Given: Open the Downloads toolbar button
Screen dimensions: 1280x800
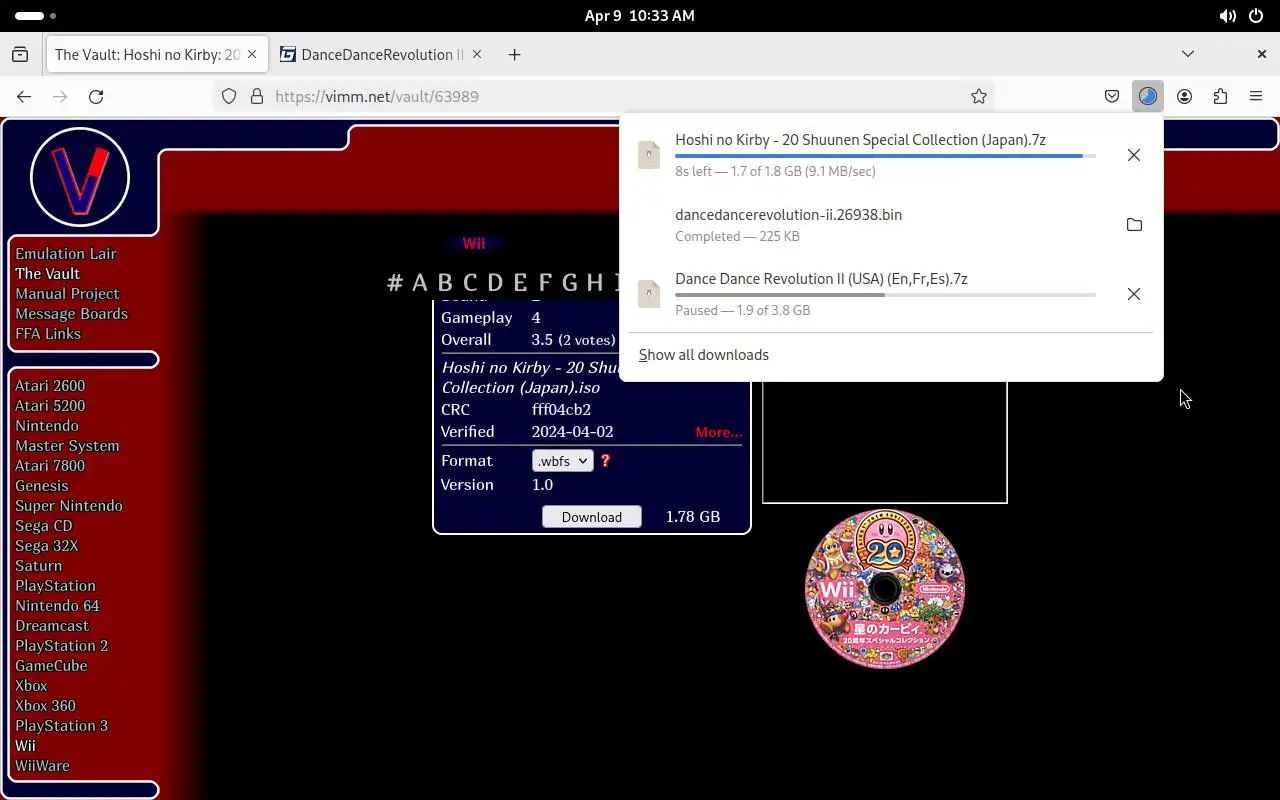Looking at the screenshot, I should click(x=1148, y=96).
